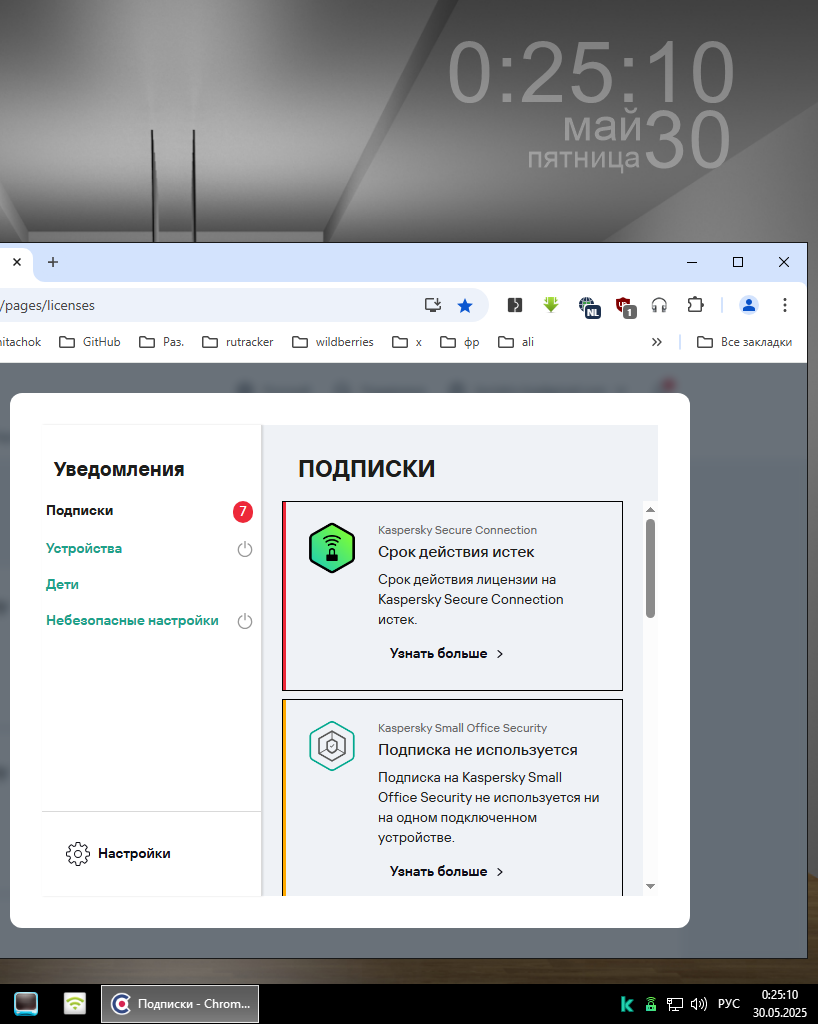Open the VPN globe NL extension
Image resolution: width=818 pixels, height=1024 pixels.
pos(588,306)
